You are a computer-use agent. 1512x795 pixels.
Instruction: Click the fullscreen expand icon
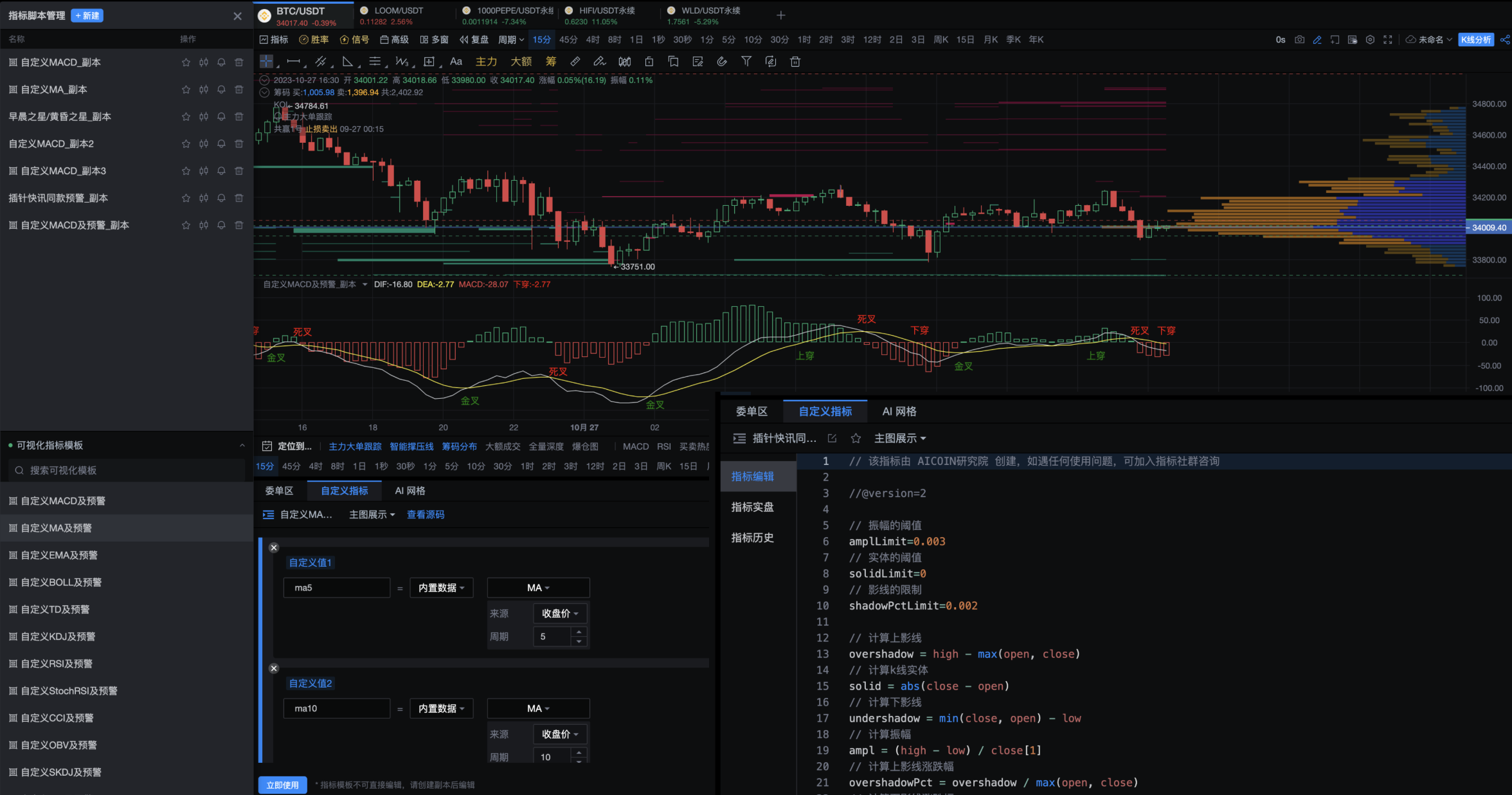pos(1388,40)
